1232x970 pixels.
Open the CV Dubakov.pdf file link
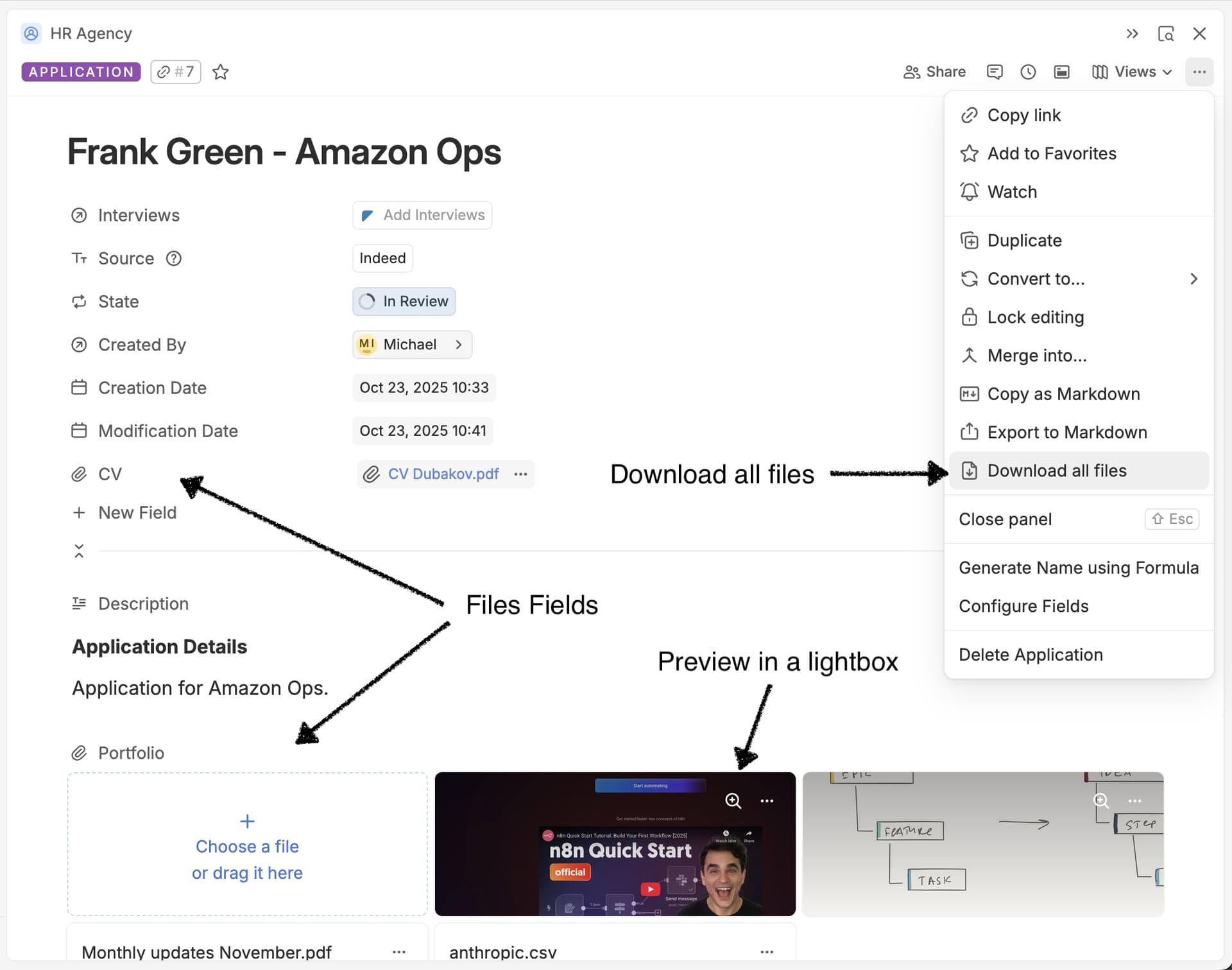[443, 474]
